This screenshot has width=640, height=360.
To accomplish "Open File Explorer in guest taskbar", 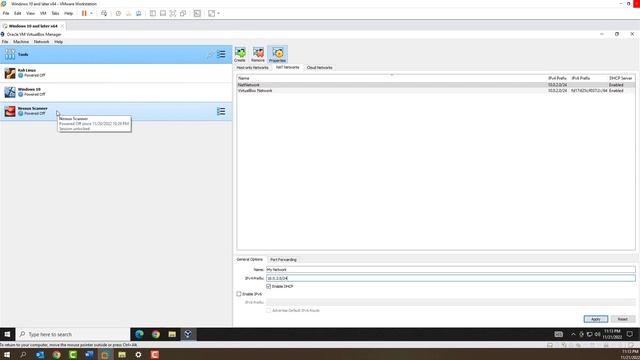I will click(x=172, y=334).
